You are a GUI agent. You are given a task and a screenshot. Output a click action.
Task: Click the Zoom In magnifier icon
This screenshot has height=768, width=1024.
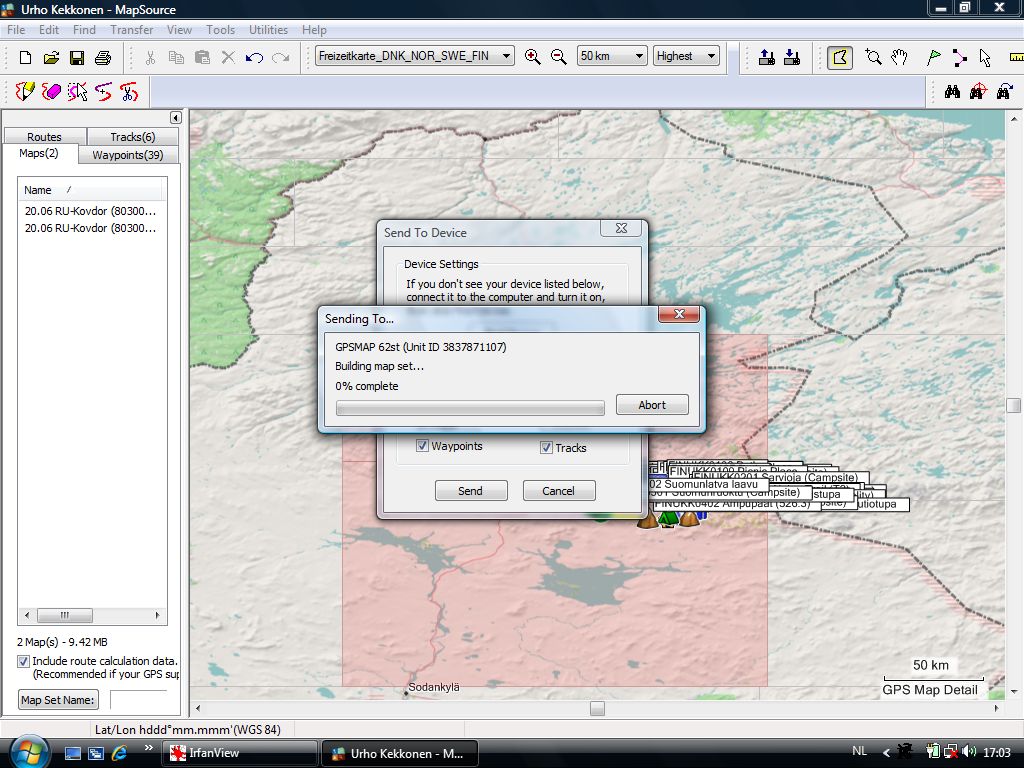(x=533, y=57)
